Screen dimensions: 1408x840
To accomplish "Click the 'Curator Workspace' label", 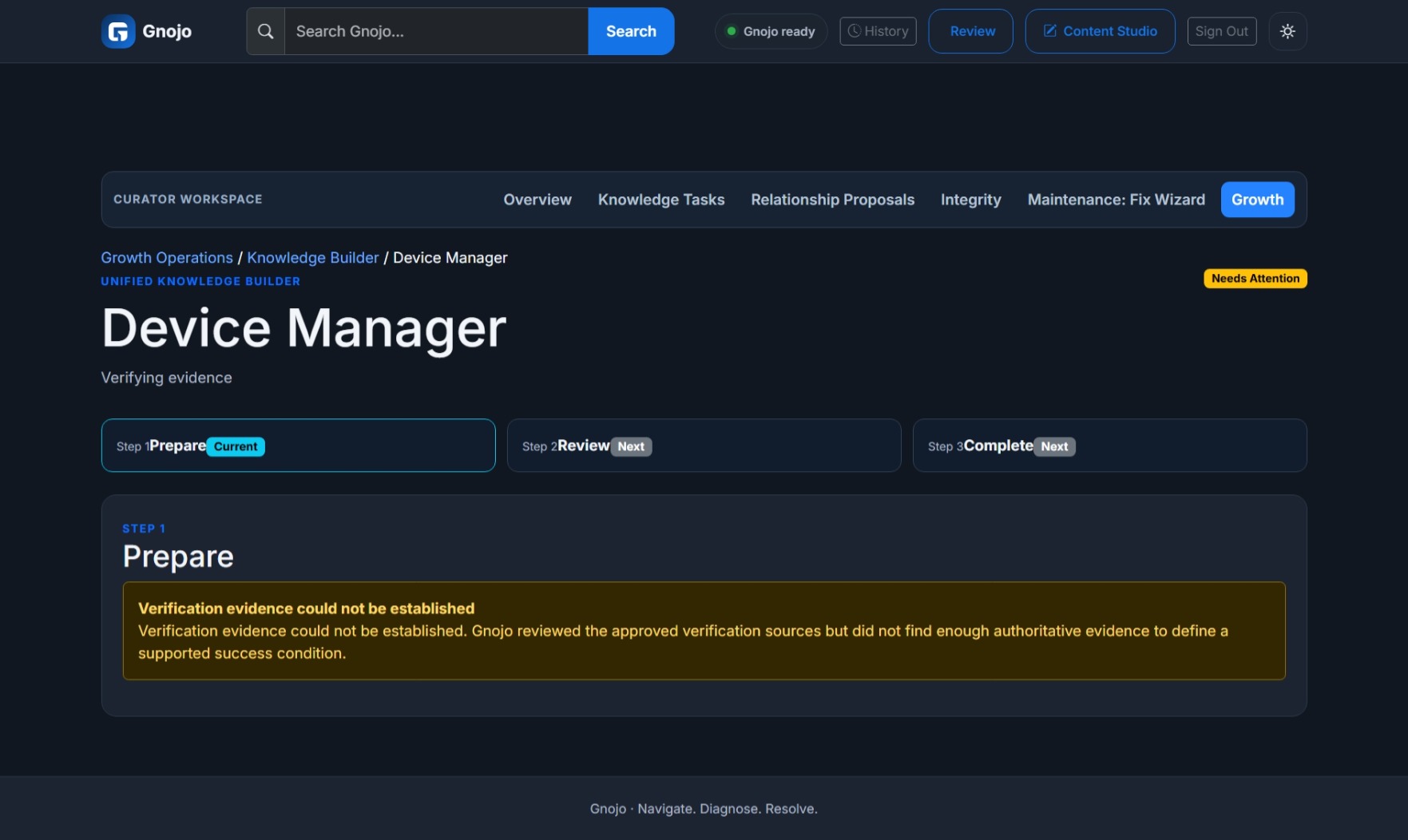I will 188,200.
